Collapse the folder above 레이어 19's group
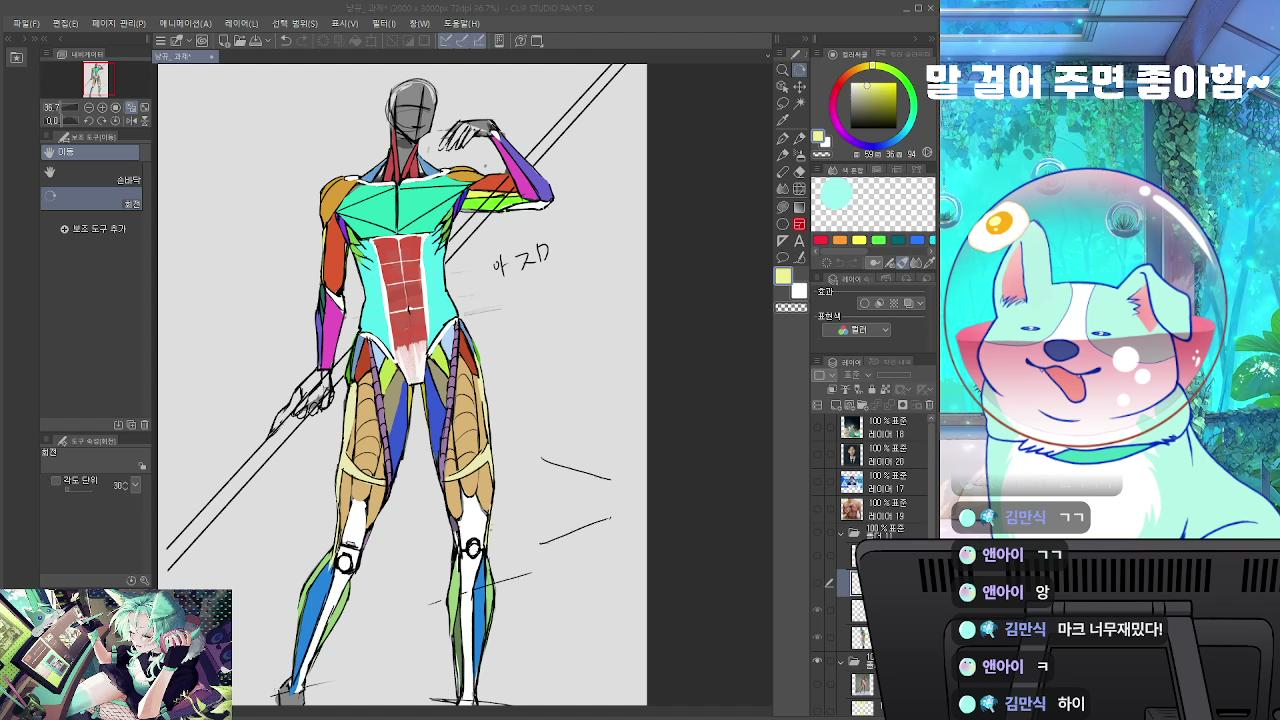The height and width of the screenshot is (720, 1280). pyautogui.click(x=841, y=533)
